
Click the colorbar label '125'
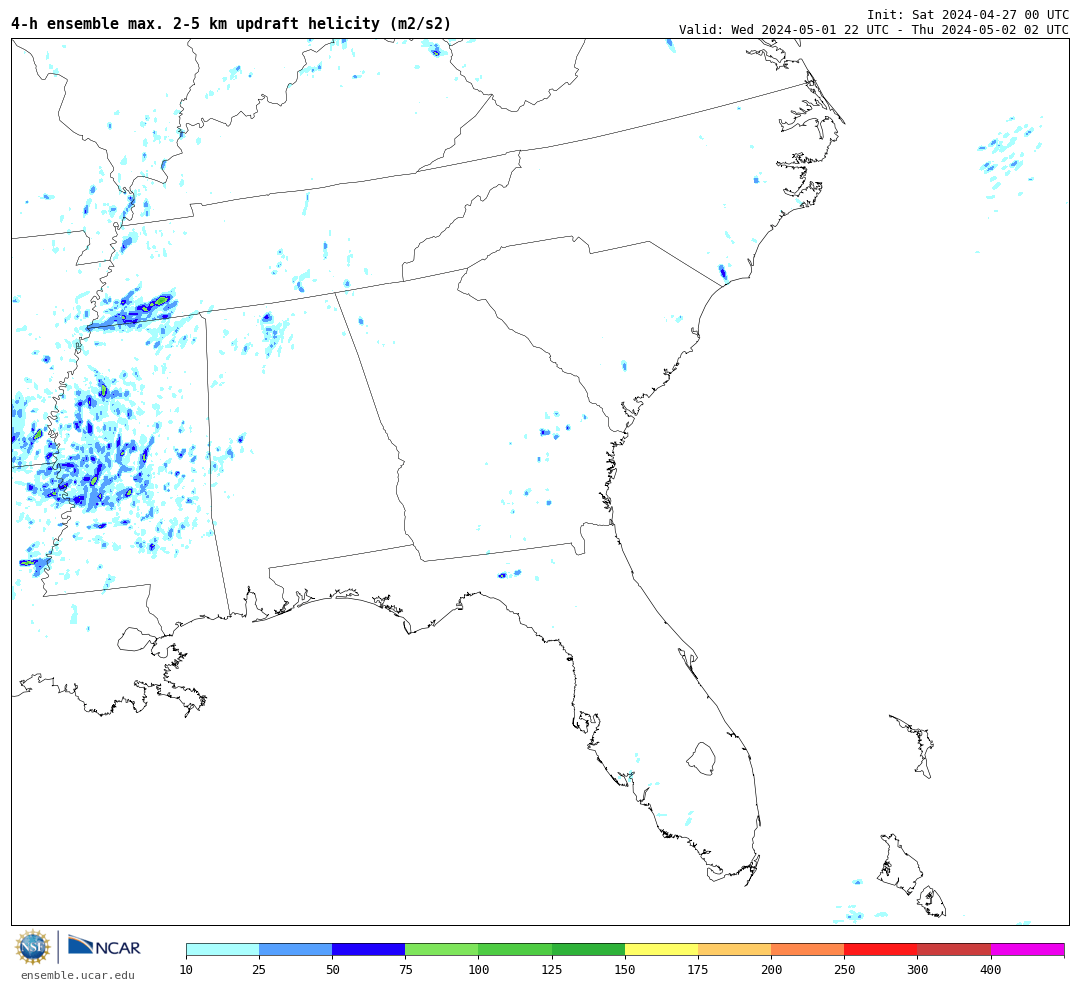pos(552,970)
